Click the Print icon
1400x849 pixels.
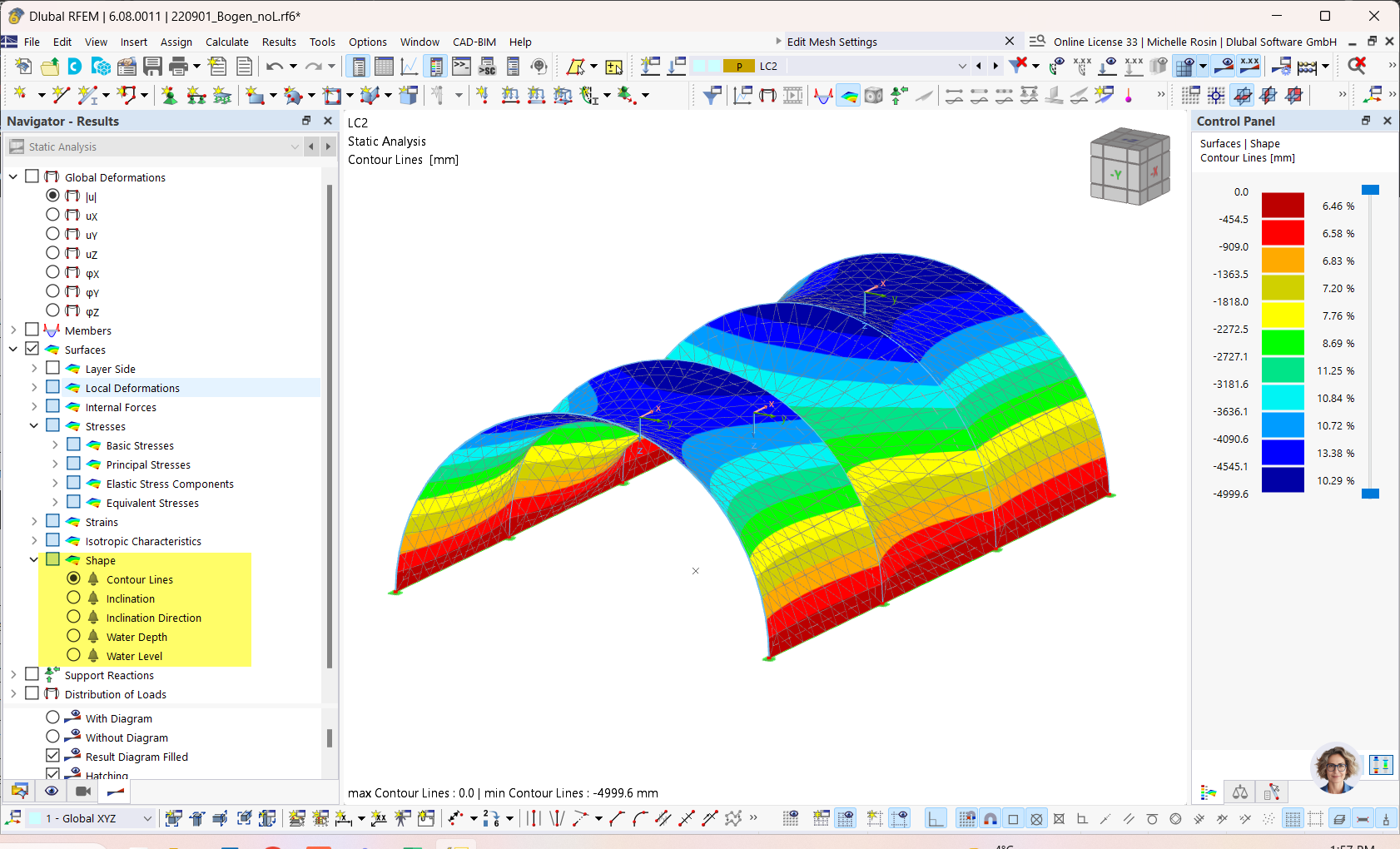coord(176,66)
